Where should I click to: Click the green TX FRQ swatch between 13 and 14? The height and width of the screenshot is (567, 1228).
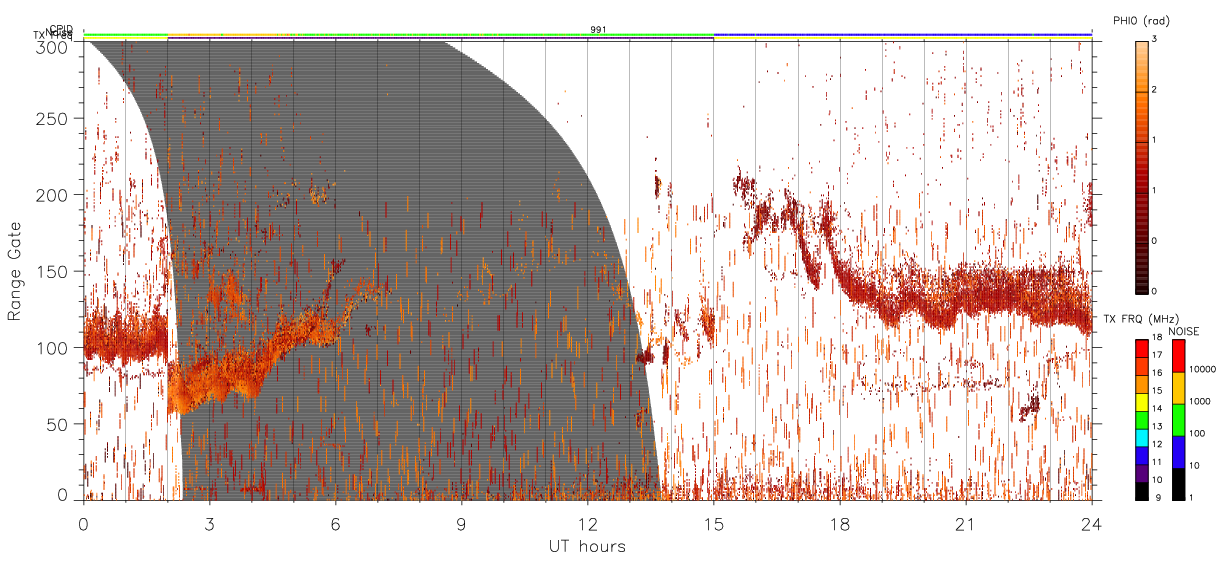pos(1141,420)
